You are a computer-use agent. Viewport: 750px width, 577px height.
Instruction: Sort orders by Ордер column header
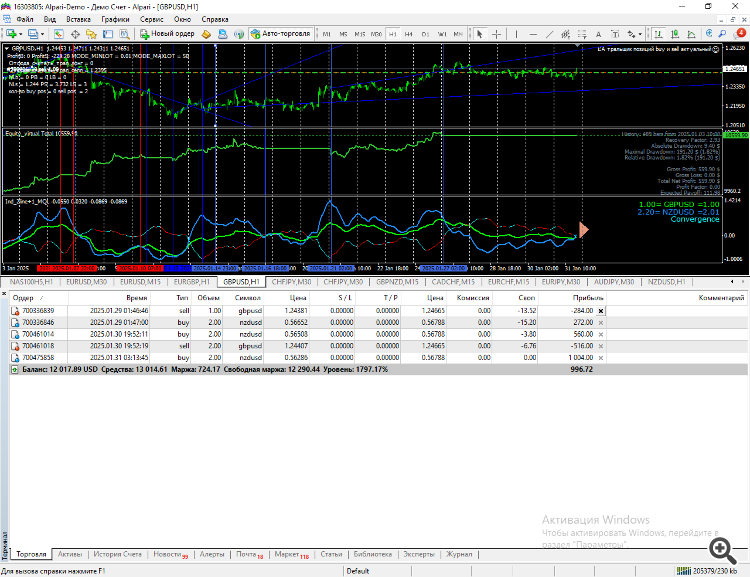[x=39, y=298]
